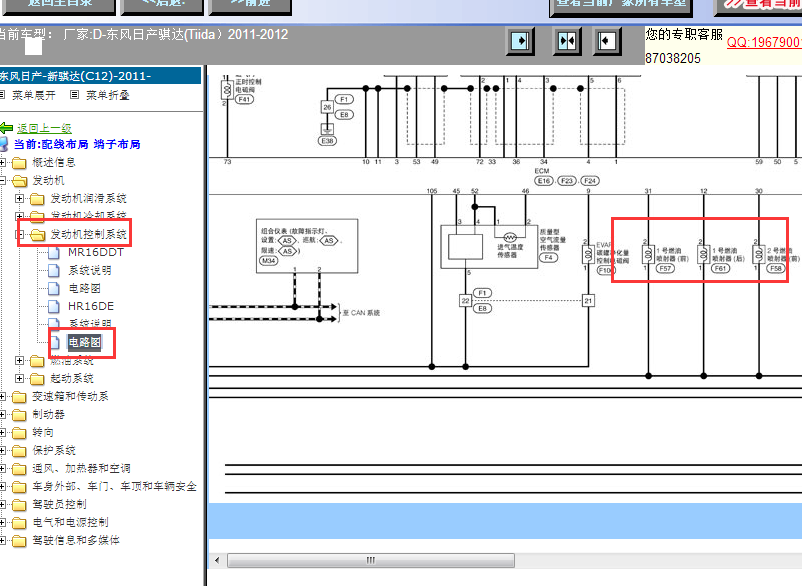Viewport: 802px width, 586px height.
Task: Click the scrollbar left arrow button
Action: point(217,560)
